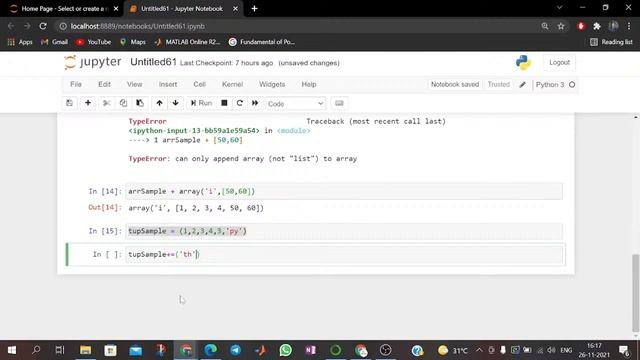Rename notebook by clicking Untitled61 title

point(153,62)
